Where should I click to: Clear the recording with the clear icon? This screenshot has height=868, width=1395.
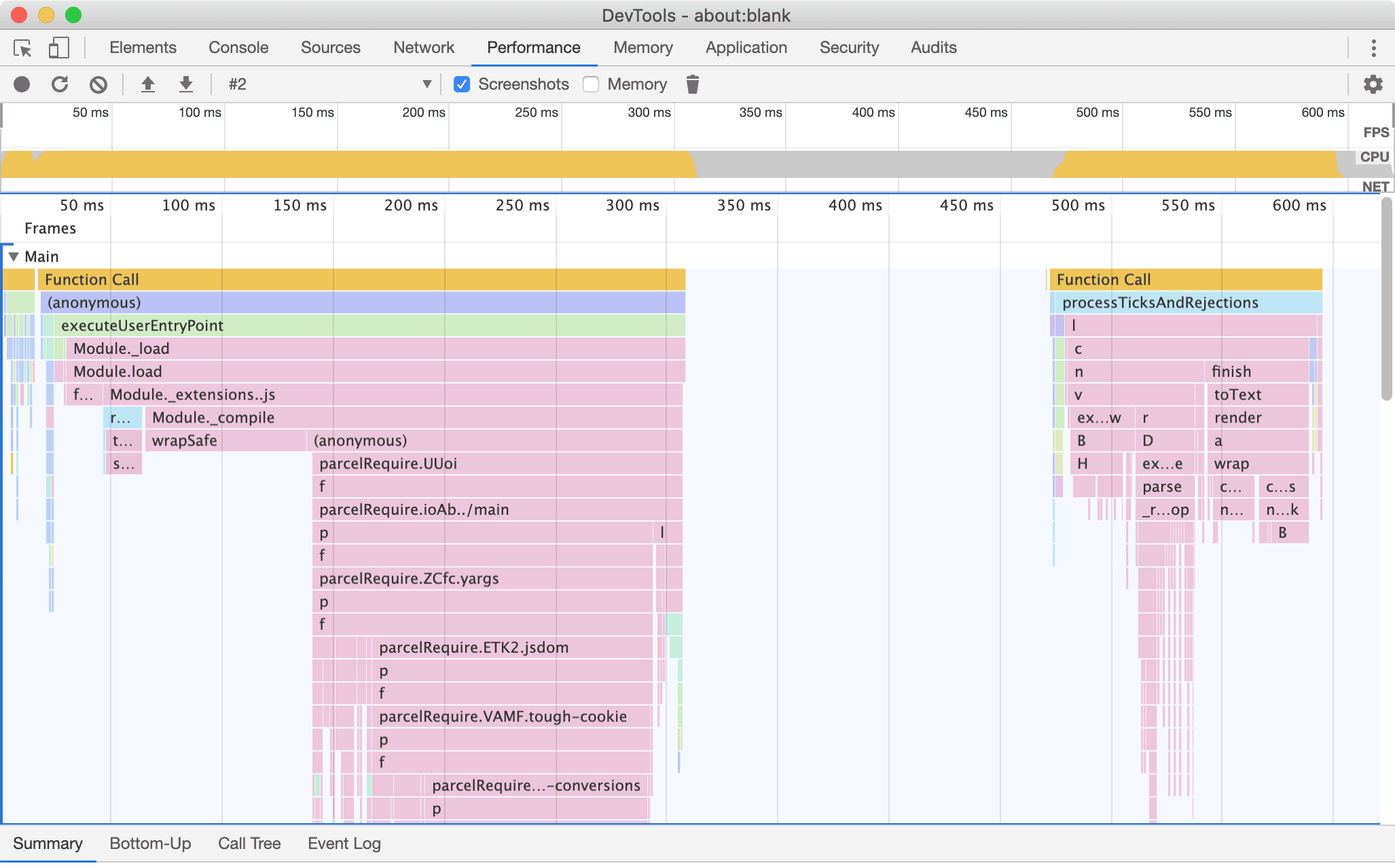coord(98,84)
